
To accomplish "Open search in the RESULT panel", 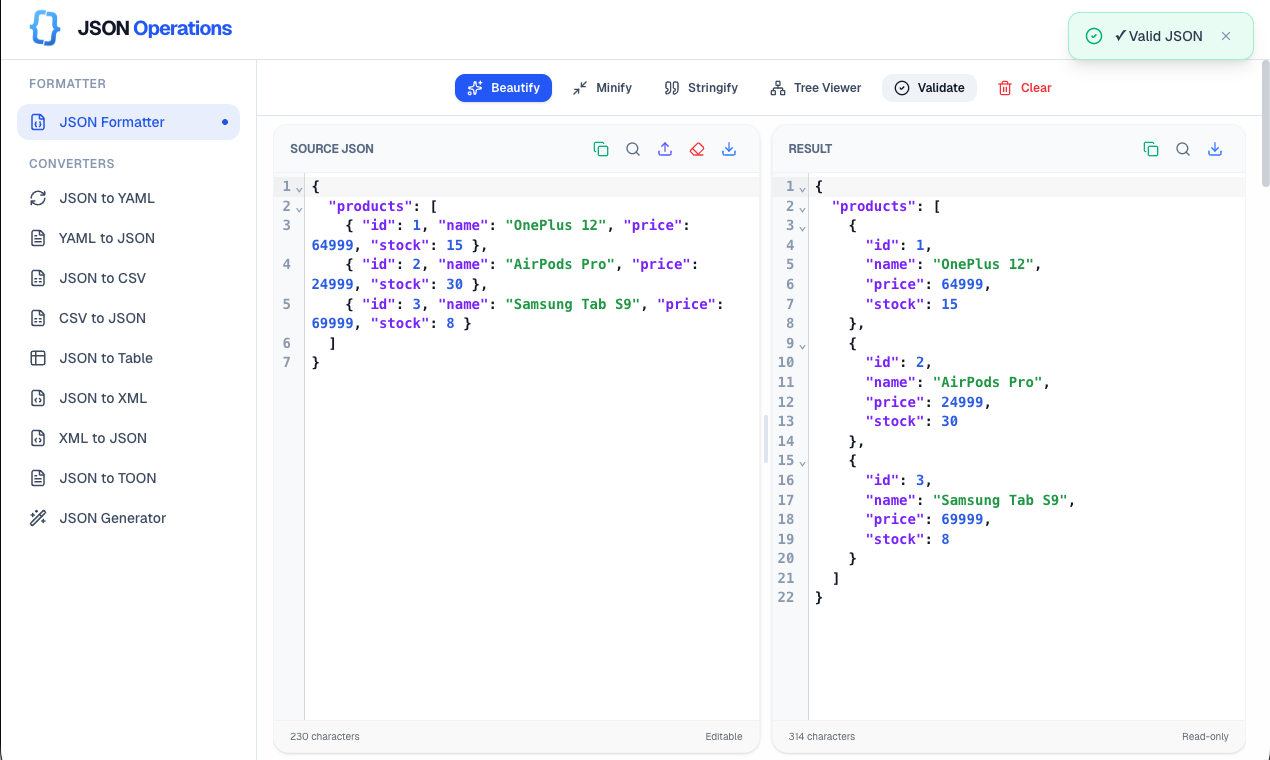I will point(1183,148).
